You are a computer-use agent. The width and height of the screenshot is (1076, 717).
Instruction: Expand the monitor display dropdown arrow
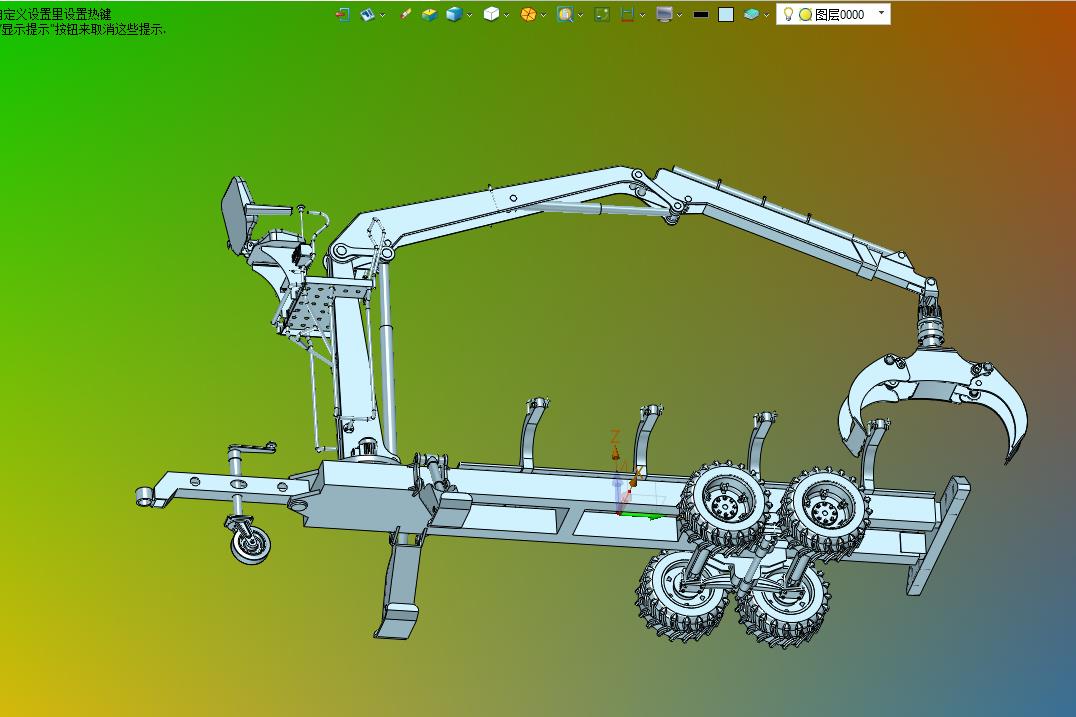point(679,15)
